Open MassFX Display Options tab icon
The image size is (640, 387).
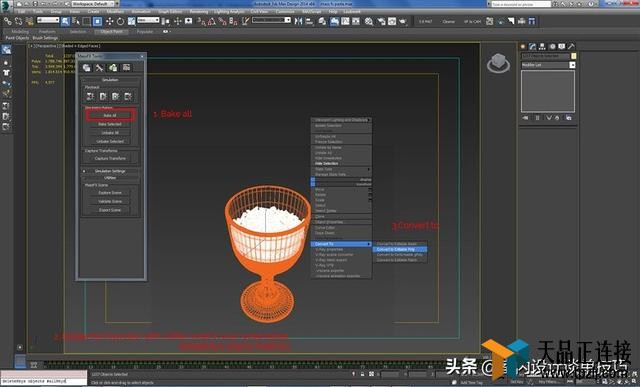pyautogui.click(x=127, y=68)
